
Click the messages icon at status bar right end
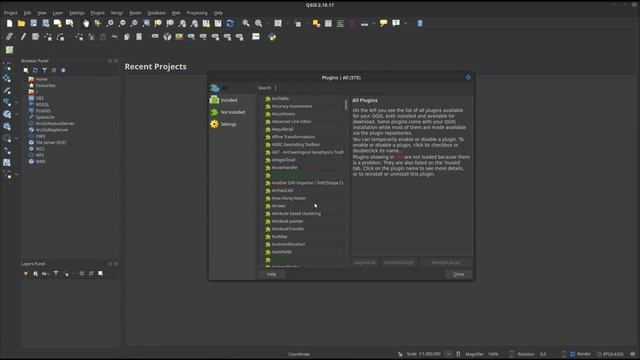pyautogui.click(x=633, y=354)
